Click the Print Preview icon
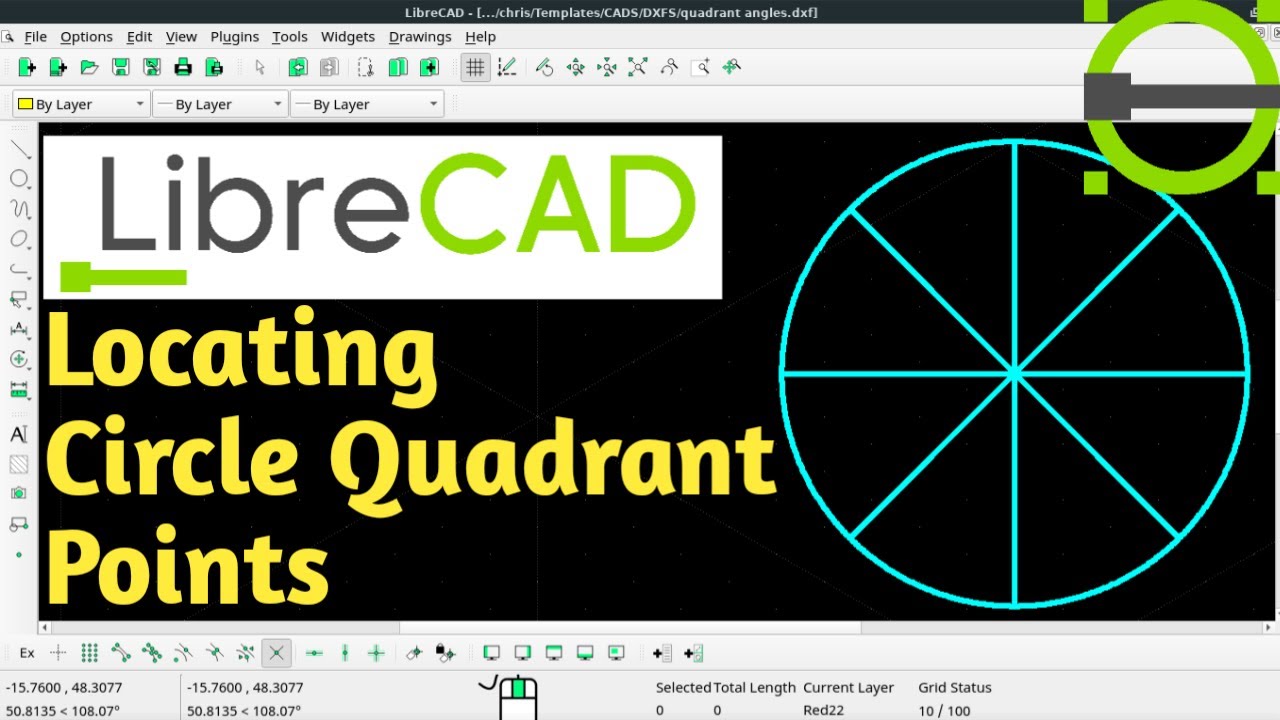 click(213, 68)
